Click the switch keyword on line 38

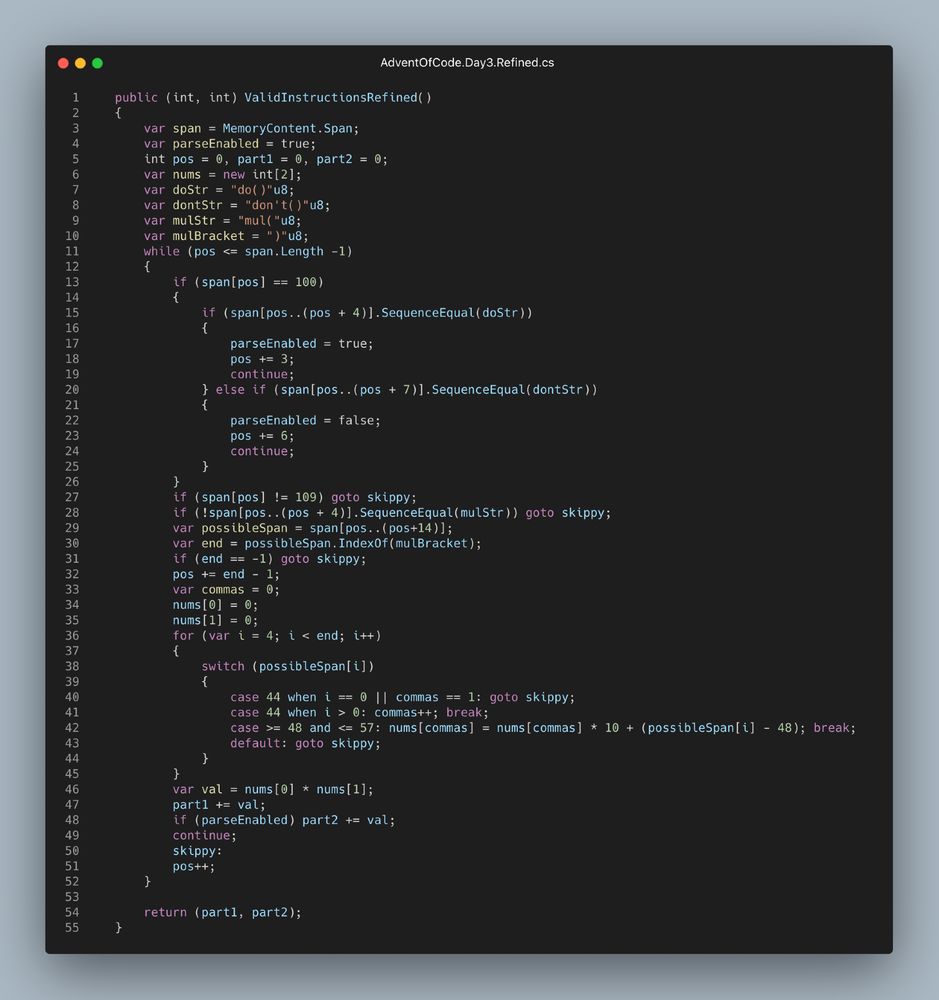[x=222, y=666]
